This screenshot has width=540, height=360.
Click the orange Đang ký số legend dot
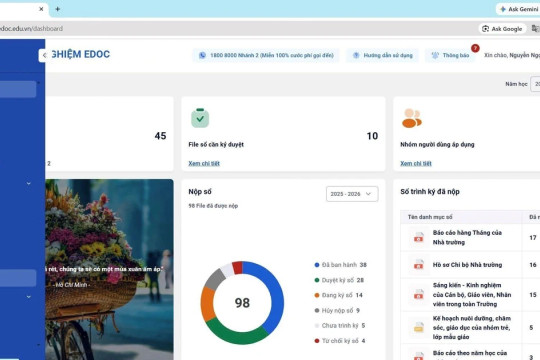tap(317, 295)
